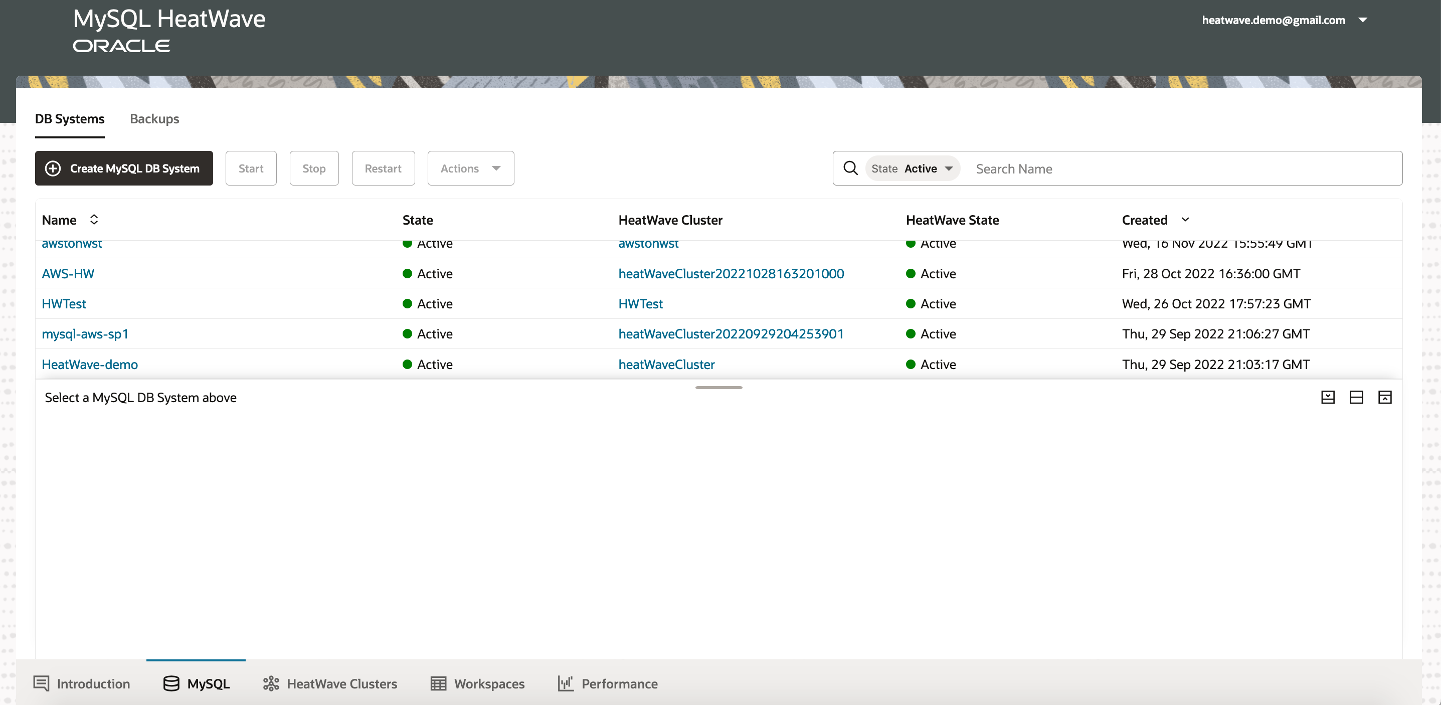
Task: Toggle the Created column sort chevron
Action: [1186, 220]
